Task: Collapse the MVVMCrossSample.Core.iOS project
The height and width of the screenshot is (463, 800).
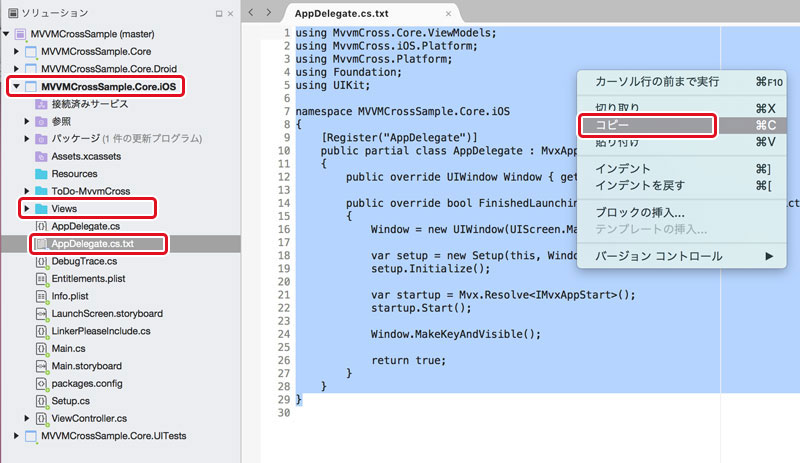Action: click(x=16, y=86)
